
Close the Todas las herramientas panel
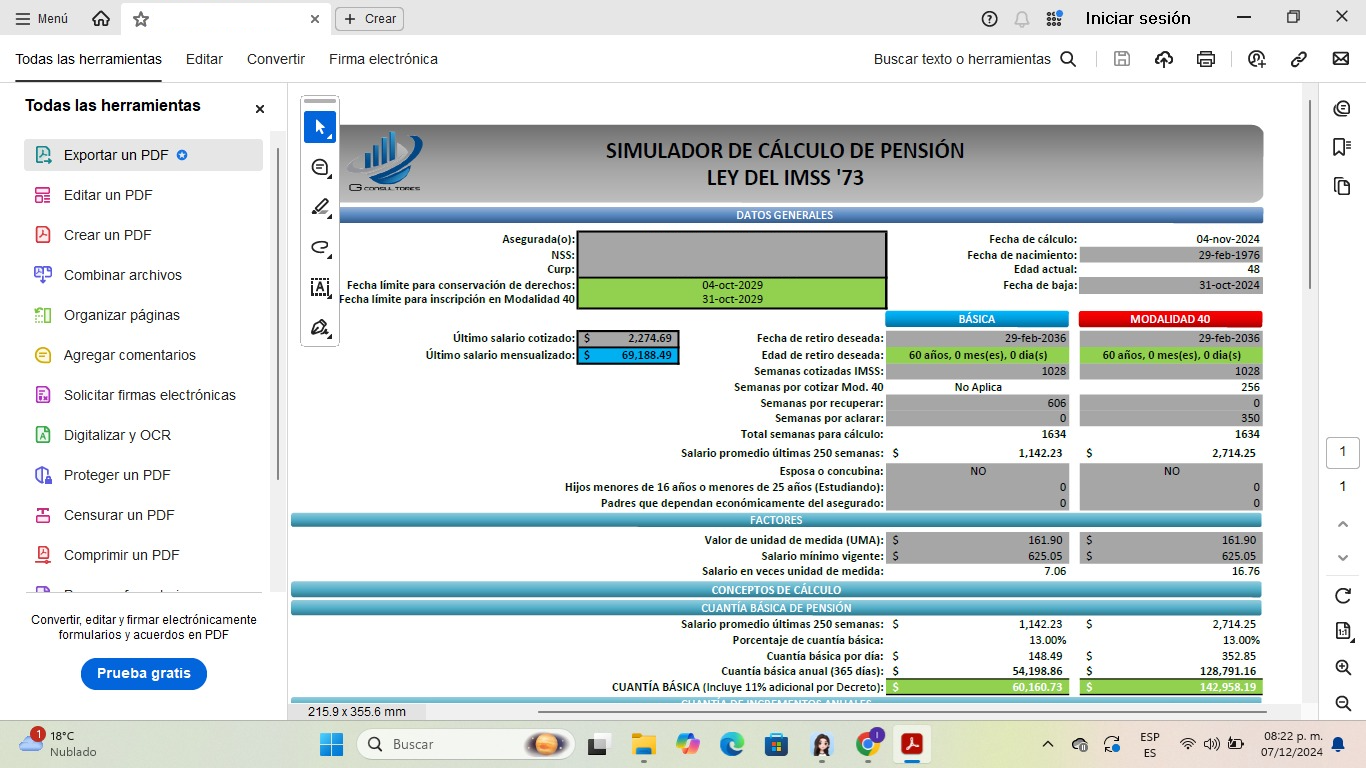(x=260, y=109)
